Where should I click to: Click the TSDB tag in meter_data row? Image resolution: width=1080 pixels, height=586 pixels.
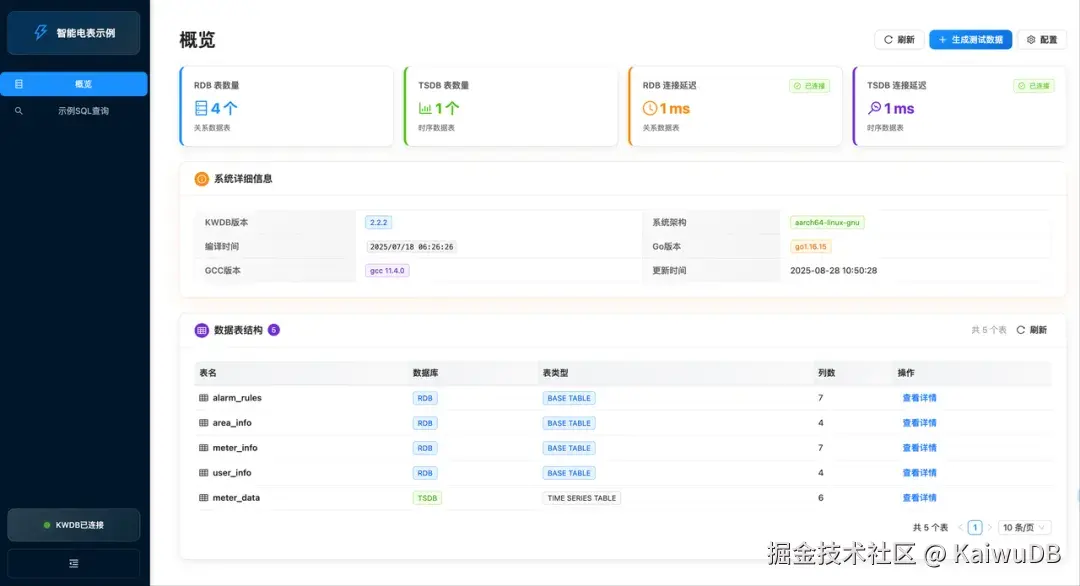pos(427,498)
